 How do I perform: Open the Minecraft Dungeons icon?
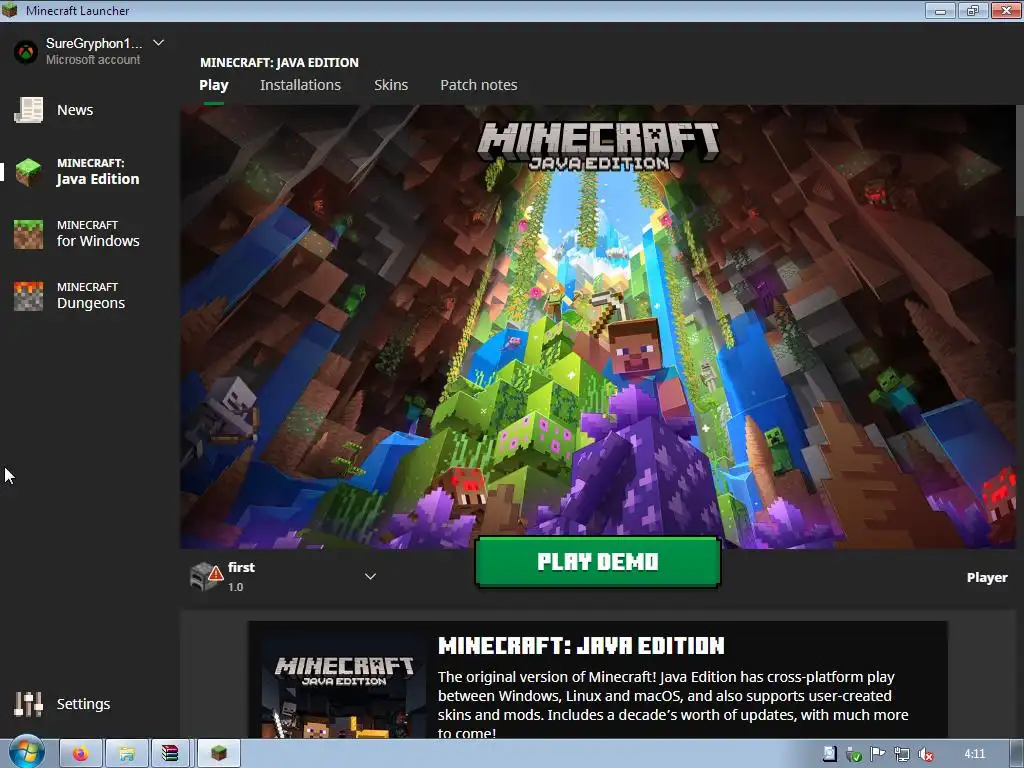click(x=29, y=296)
